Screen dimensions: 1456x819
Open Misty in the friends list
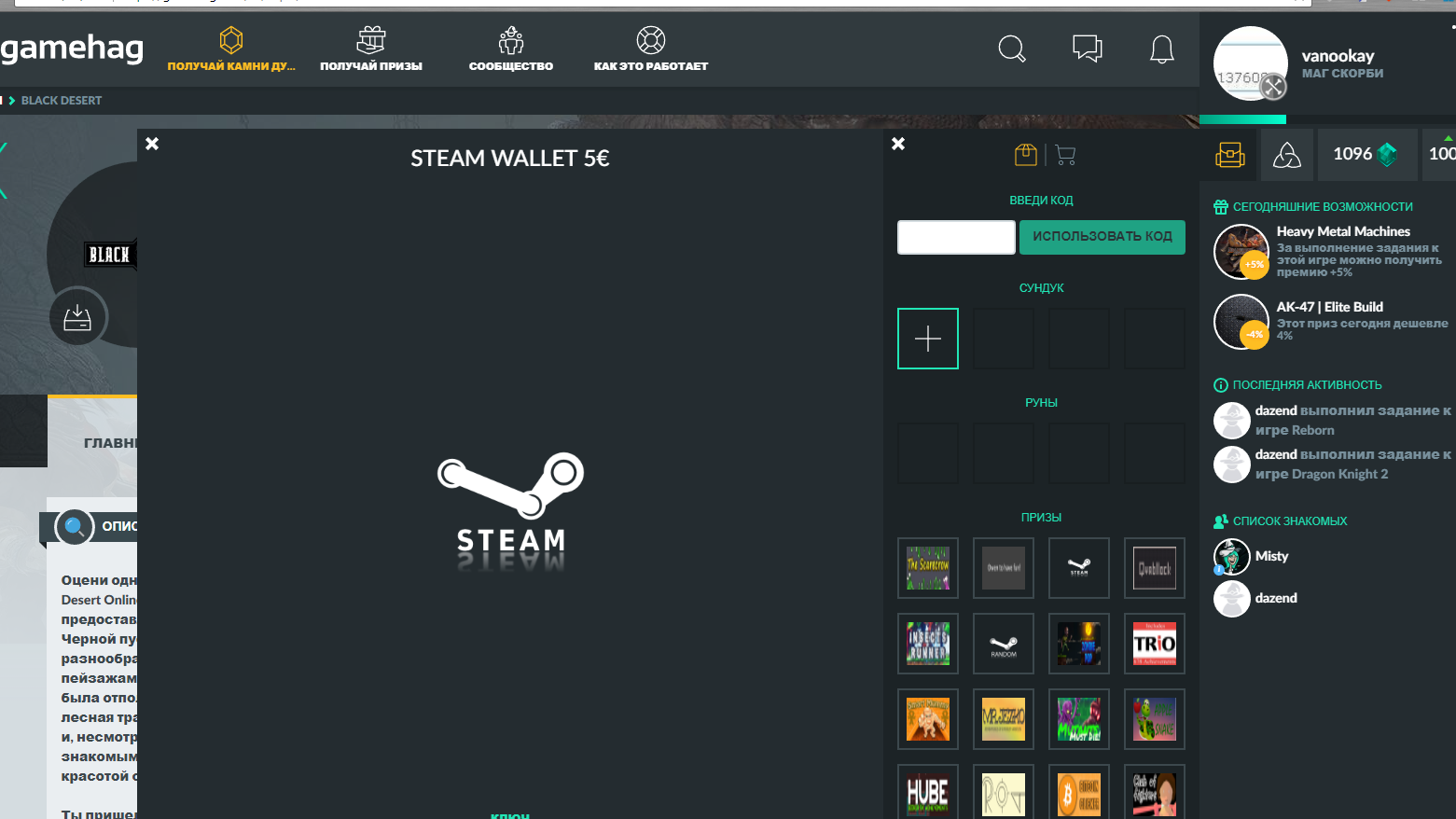1271,556
